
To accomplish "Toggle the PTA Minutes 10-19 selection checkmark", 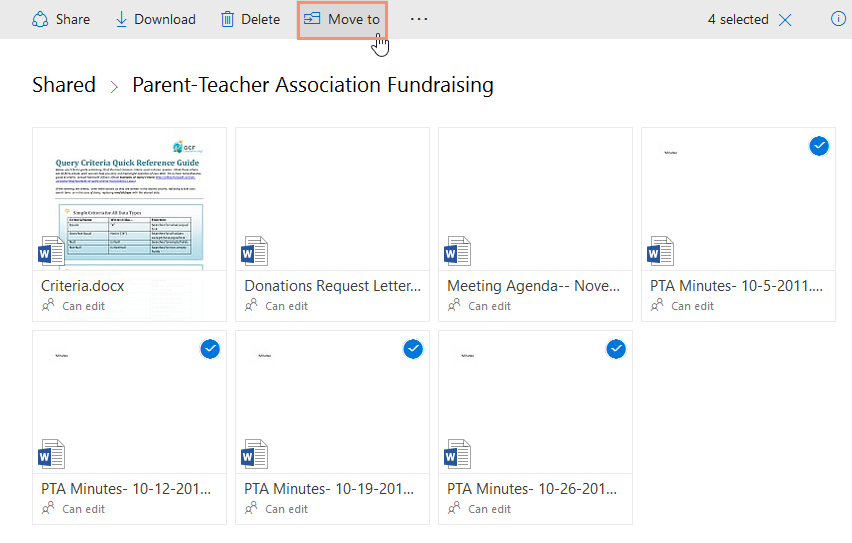I will (413, 349).
